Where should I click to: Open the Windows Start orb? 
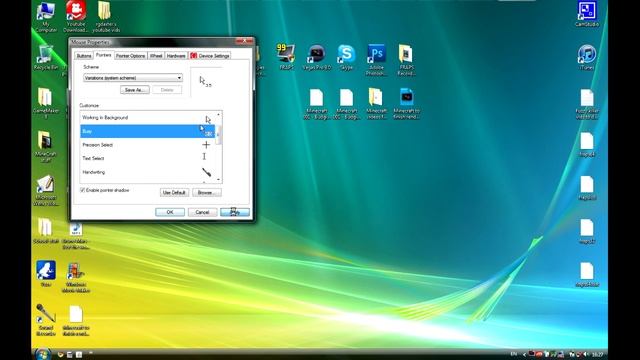tap(43, 354)
